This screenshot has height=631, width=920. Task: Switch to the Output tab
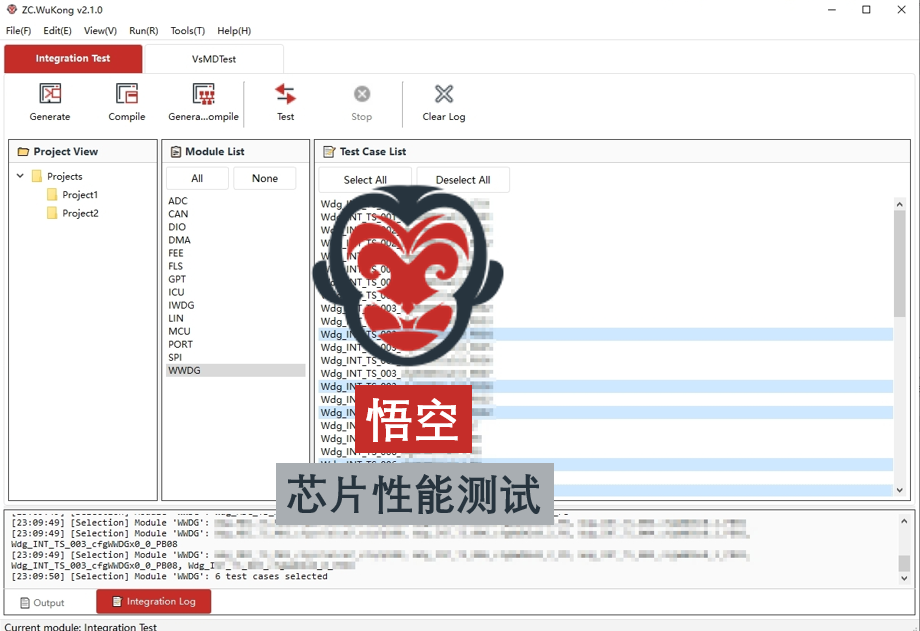coord(42,602)
